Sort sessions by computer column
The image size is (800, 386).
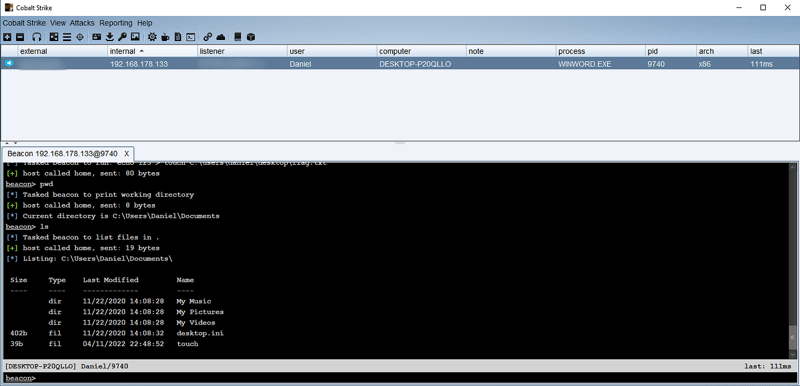[x=421, y=51]
